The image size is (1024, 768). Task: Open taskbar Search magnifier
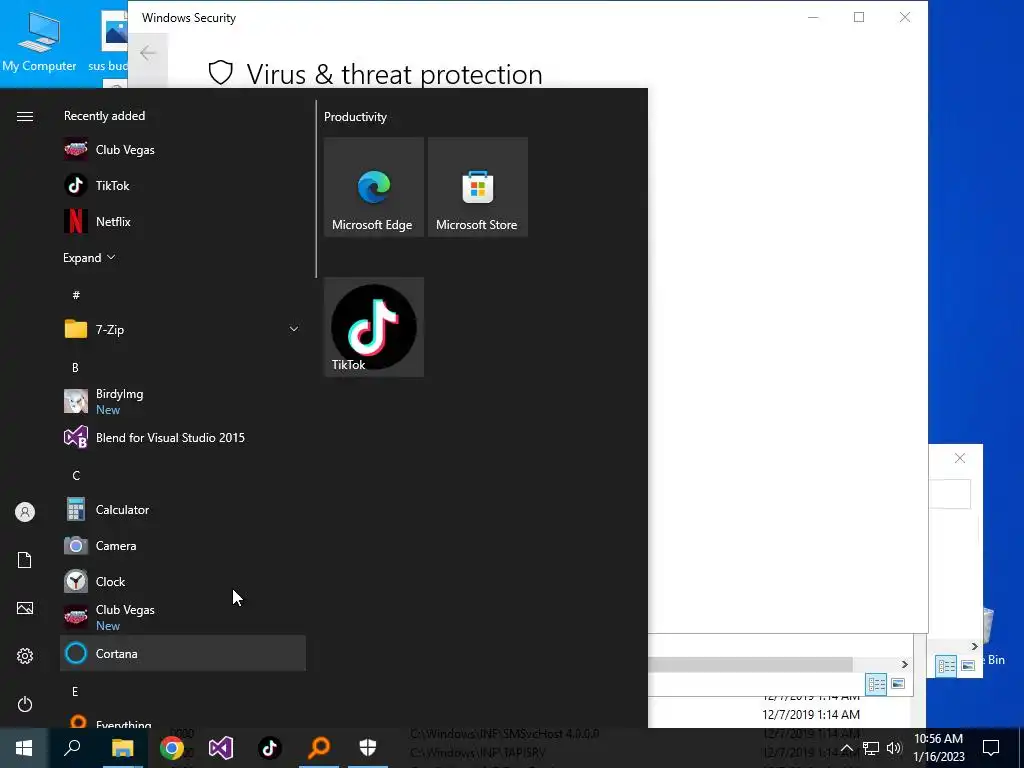[x=72, y=748]
